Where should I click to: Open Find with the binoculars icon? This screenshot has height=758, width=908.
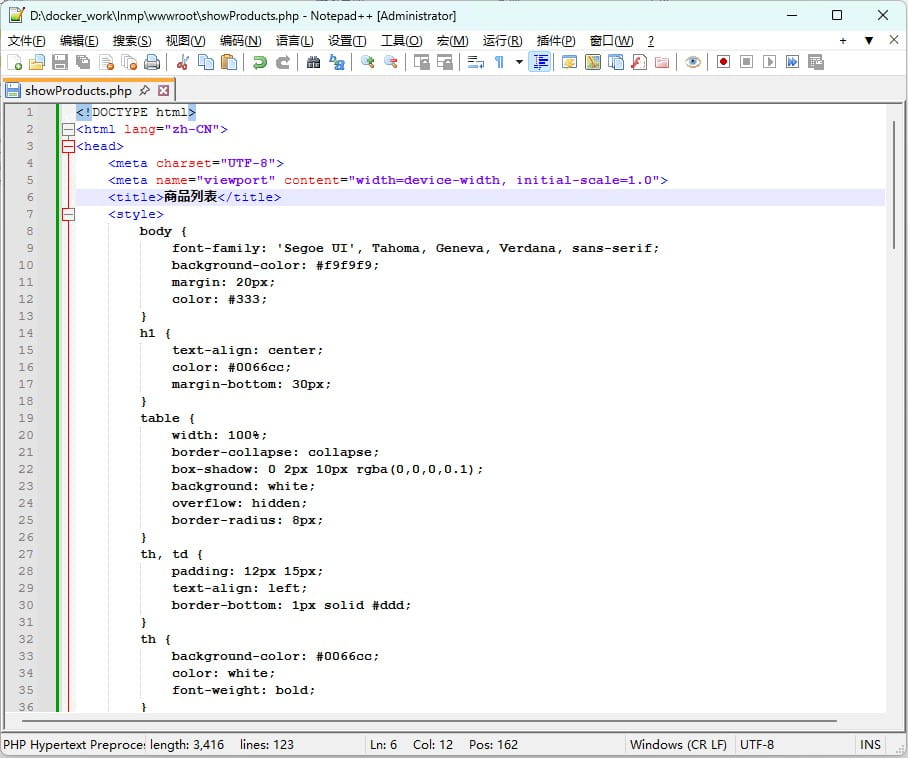[x=313, y=62]
